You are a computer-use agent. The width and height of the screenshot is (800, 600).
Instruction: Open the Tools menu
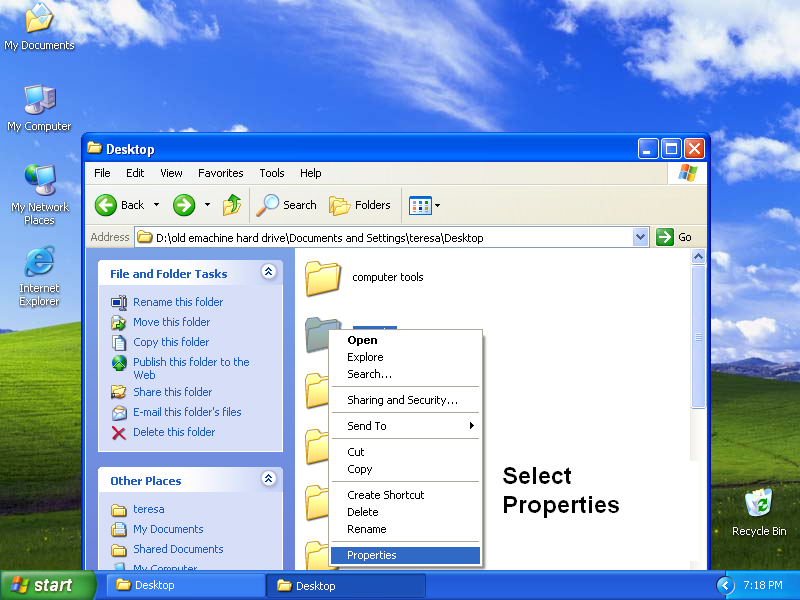(x=271, y=172)
